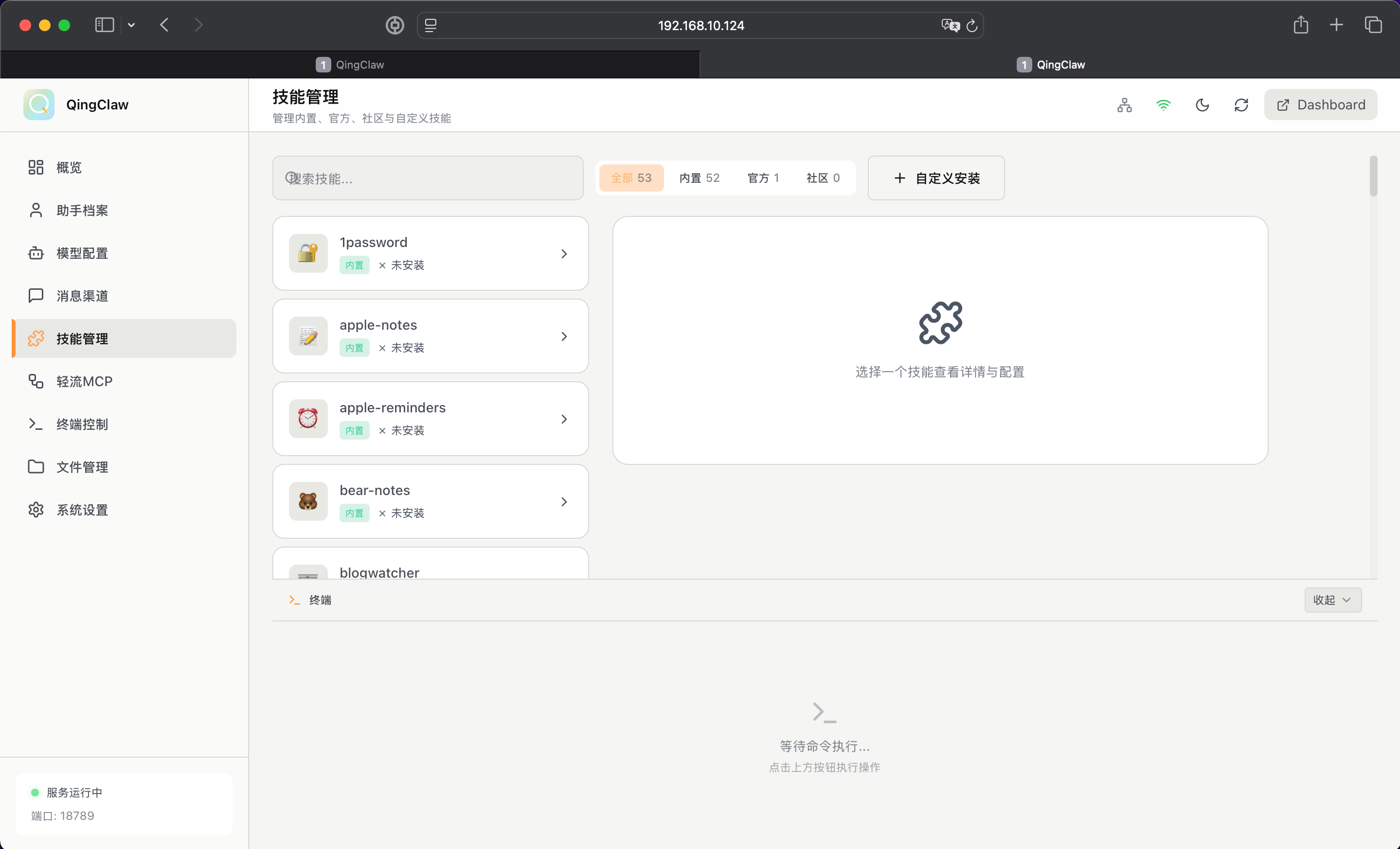Click the page scrollbar on the right

pos(1373,176)
